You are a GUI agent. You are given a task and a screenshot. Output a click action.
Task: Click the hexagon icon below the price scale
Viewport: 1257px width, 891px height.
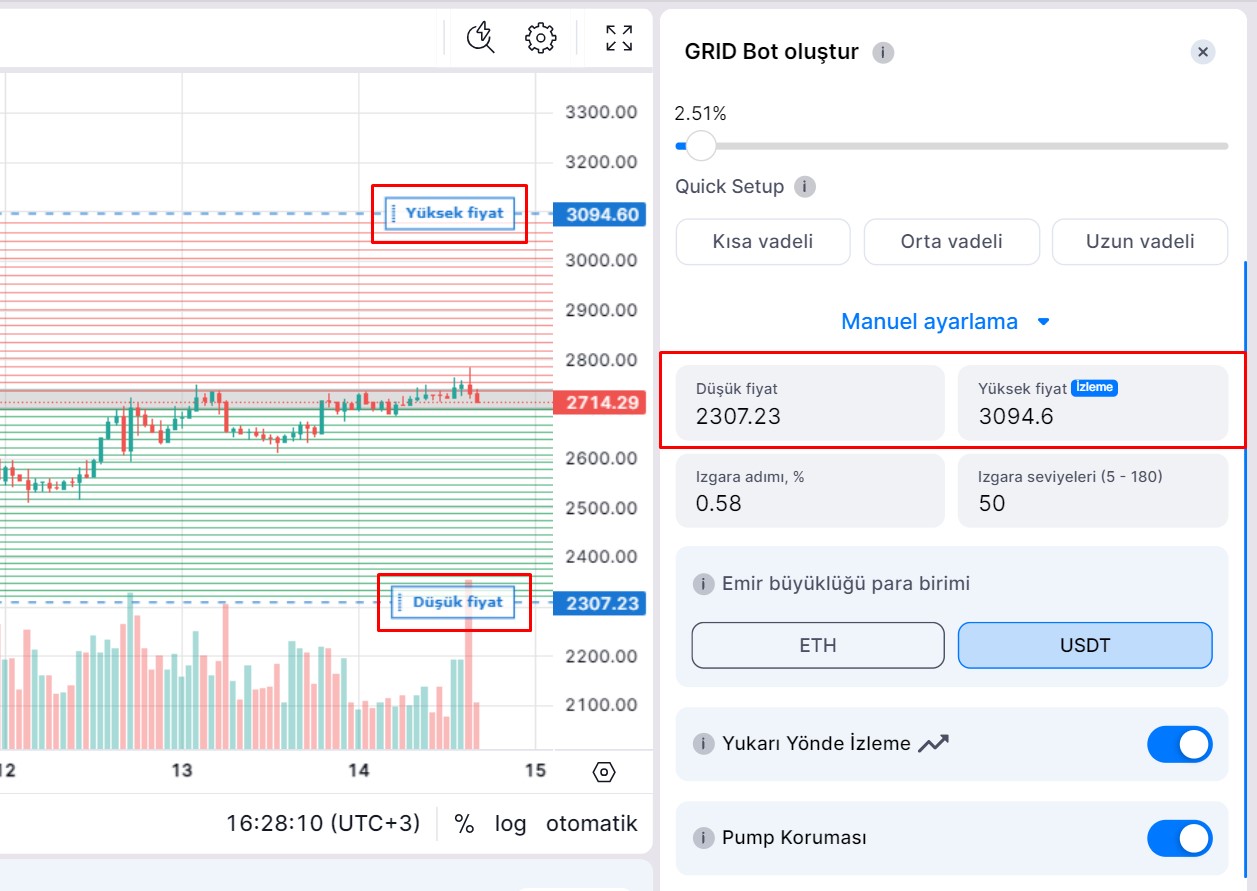(604, 772)
